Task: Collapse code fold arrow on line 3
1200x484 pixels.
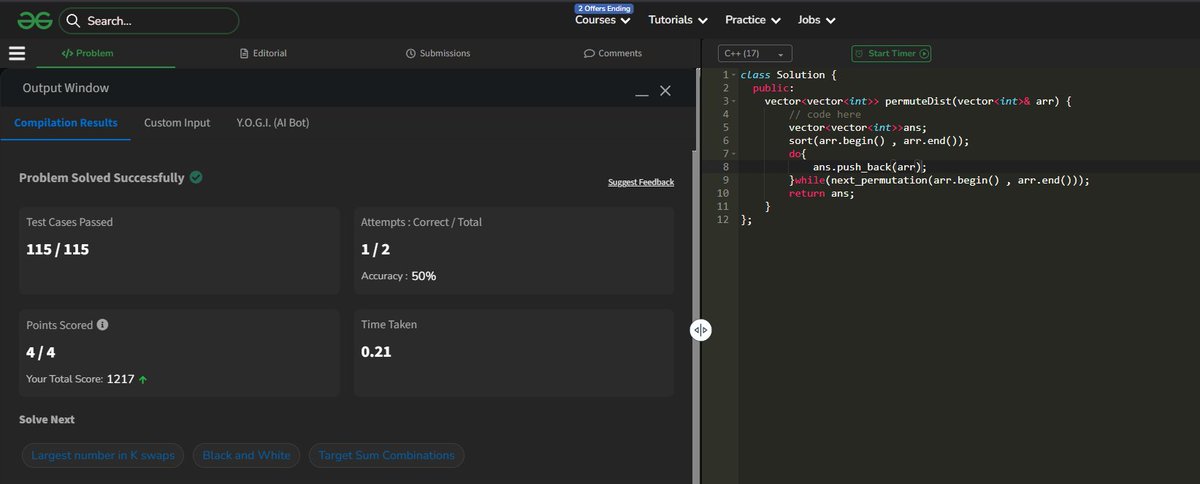Action: pos(734,101)
